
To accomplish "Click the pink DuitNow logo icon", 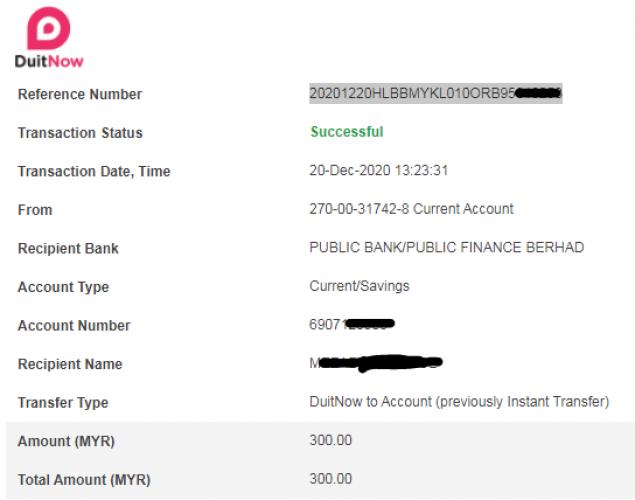I will pos(48,28).
